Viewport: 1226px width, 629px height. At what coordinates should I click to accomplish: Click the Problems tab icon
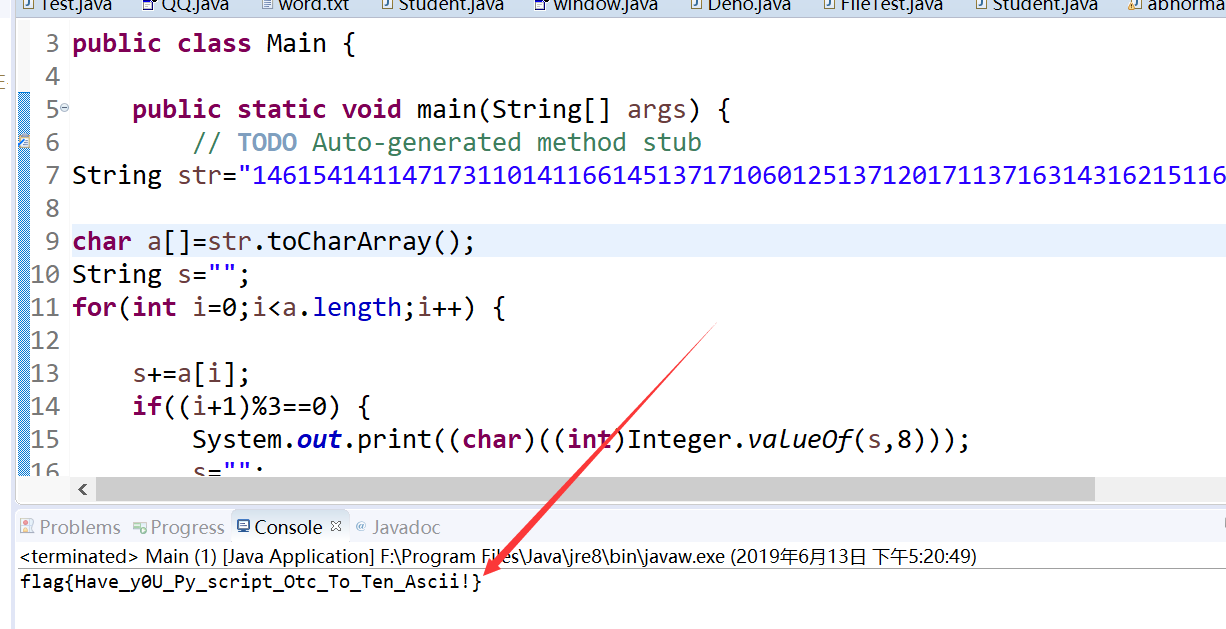(28, 527)
